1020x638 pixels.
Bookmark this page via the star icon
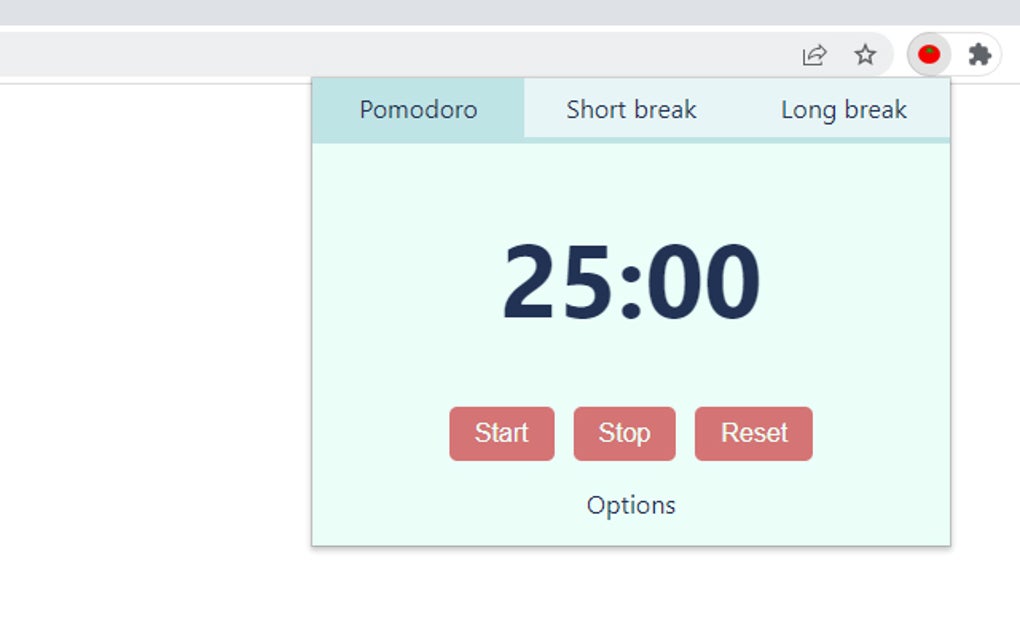[864, 55]
